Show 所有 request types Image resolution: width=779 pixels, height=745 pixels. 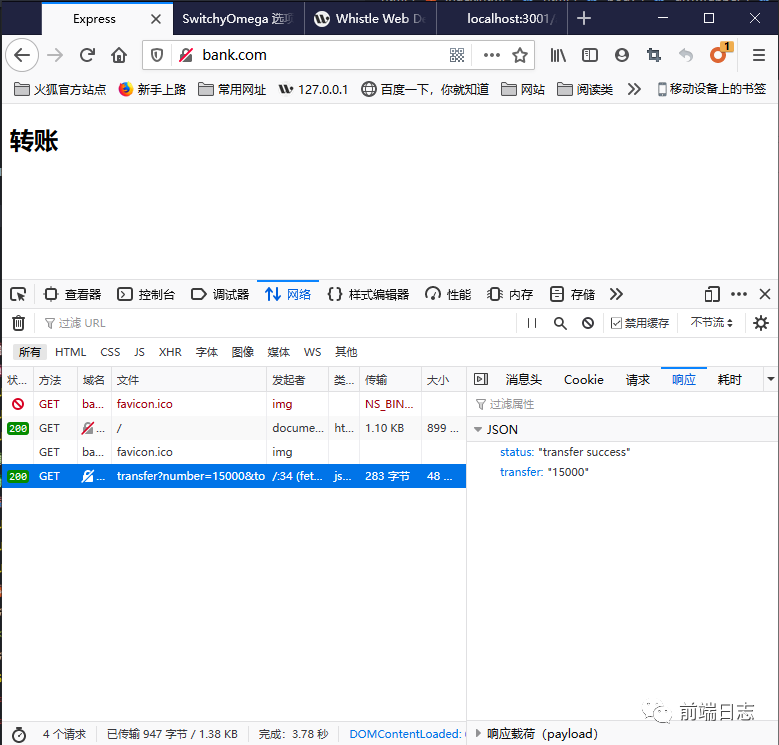coord(30,352)
